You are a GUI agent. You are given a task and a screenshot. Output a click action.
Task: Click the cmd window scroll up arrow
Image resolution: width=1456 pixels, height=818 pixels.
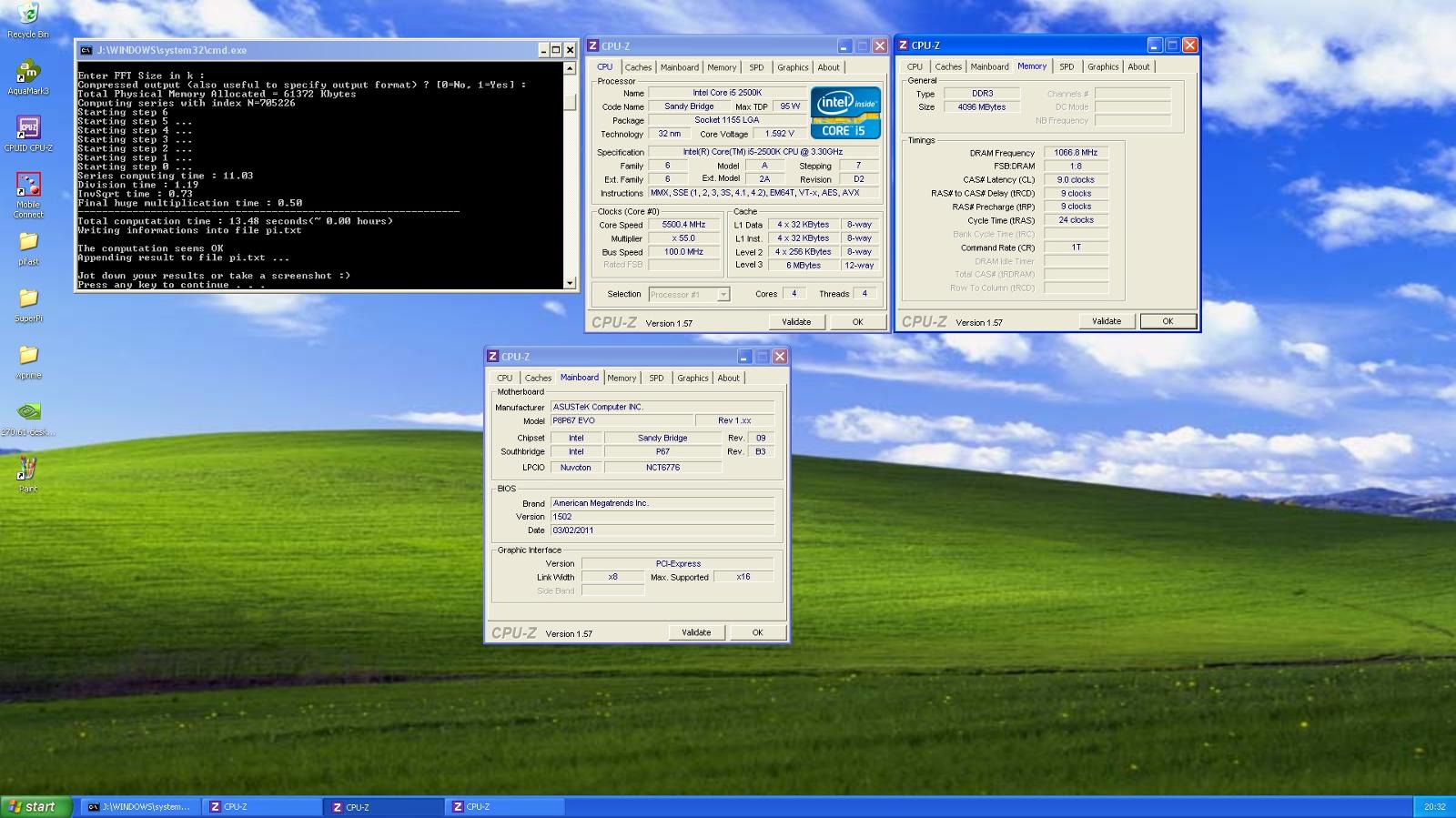[x=571, y=69]
